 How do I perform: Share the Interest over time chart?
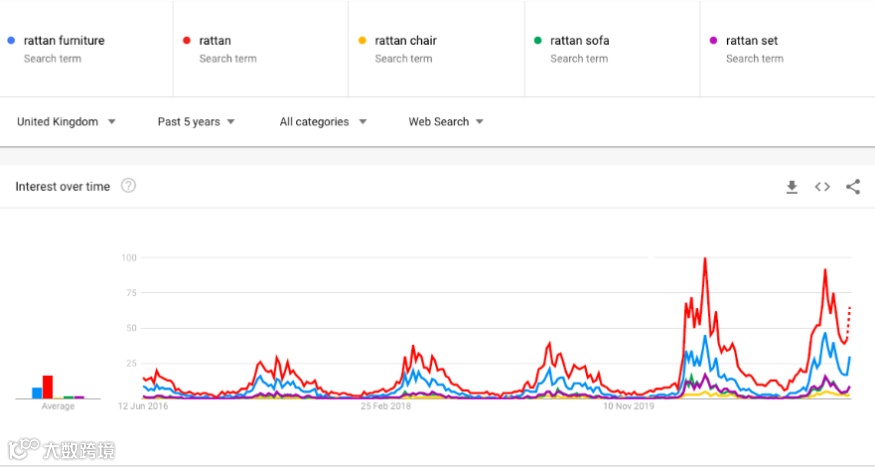[x=853, y=187]
